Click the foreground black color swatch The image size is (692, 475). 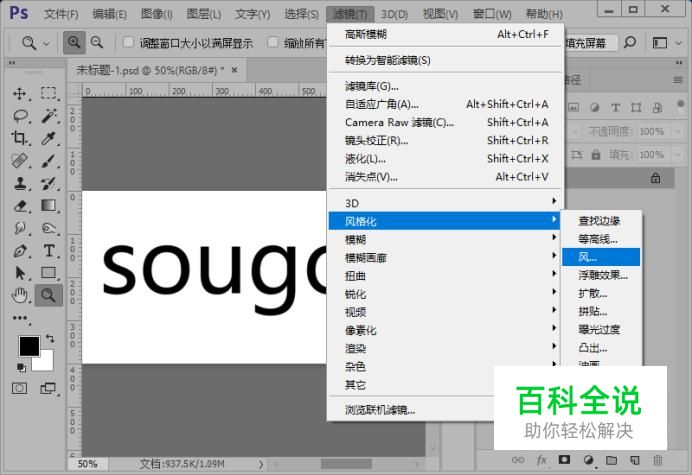tap(29, 346)
